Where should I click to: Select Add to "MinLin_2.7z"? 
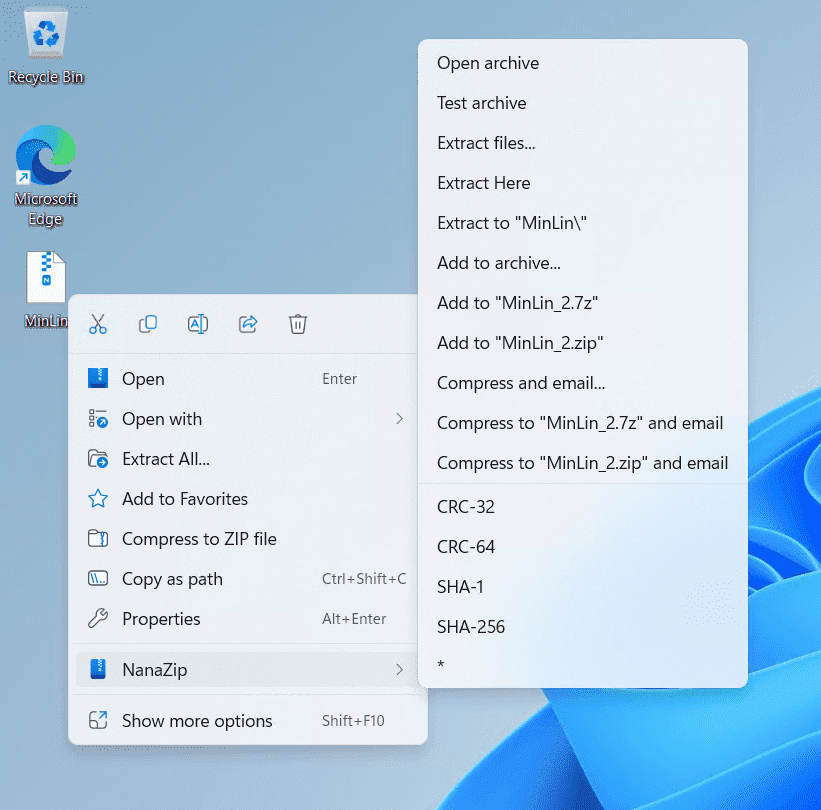tap(518, 303)
